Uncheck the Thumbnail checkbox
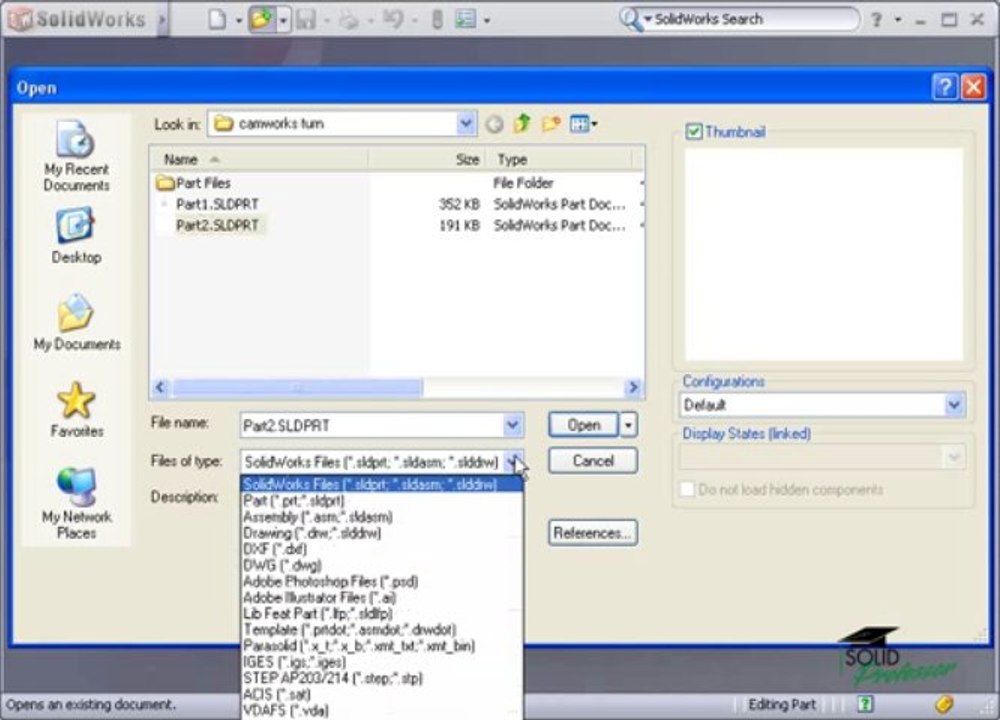This screenshot has width=1000, height=720. (693, 131)
